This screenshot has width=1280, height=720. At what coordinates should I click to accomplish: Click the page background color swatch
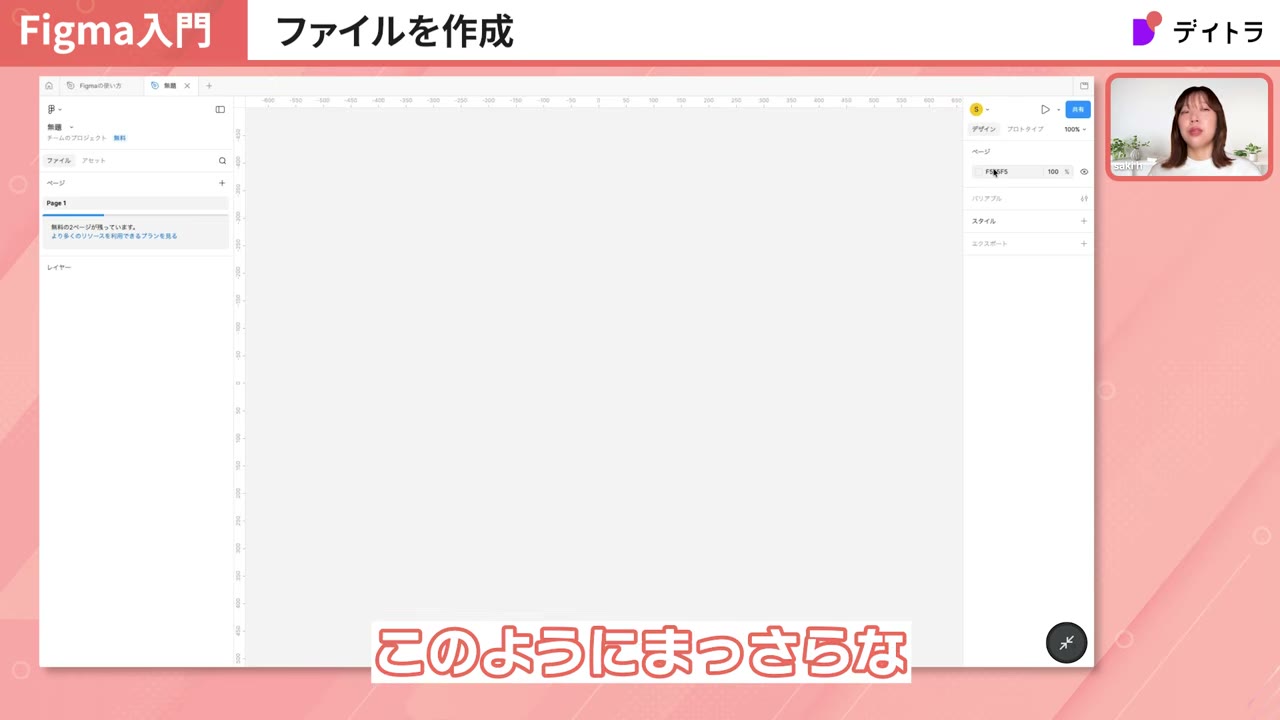point(979,172)
